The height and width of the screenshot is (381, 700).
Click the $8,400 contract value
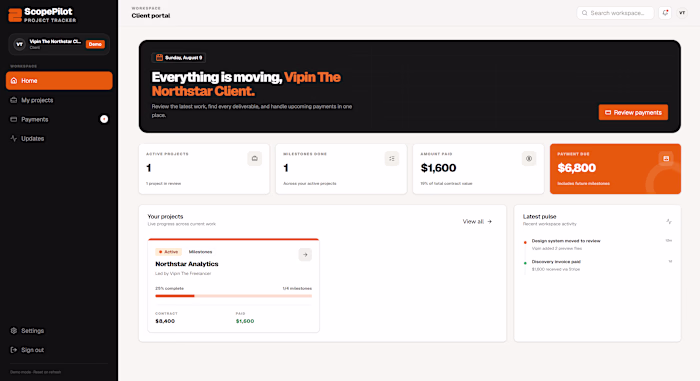pyautogui.click(x=165, y=321)
